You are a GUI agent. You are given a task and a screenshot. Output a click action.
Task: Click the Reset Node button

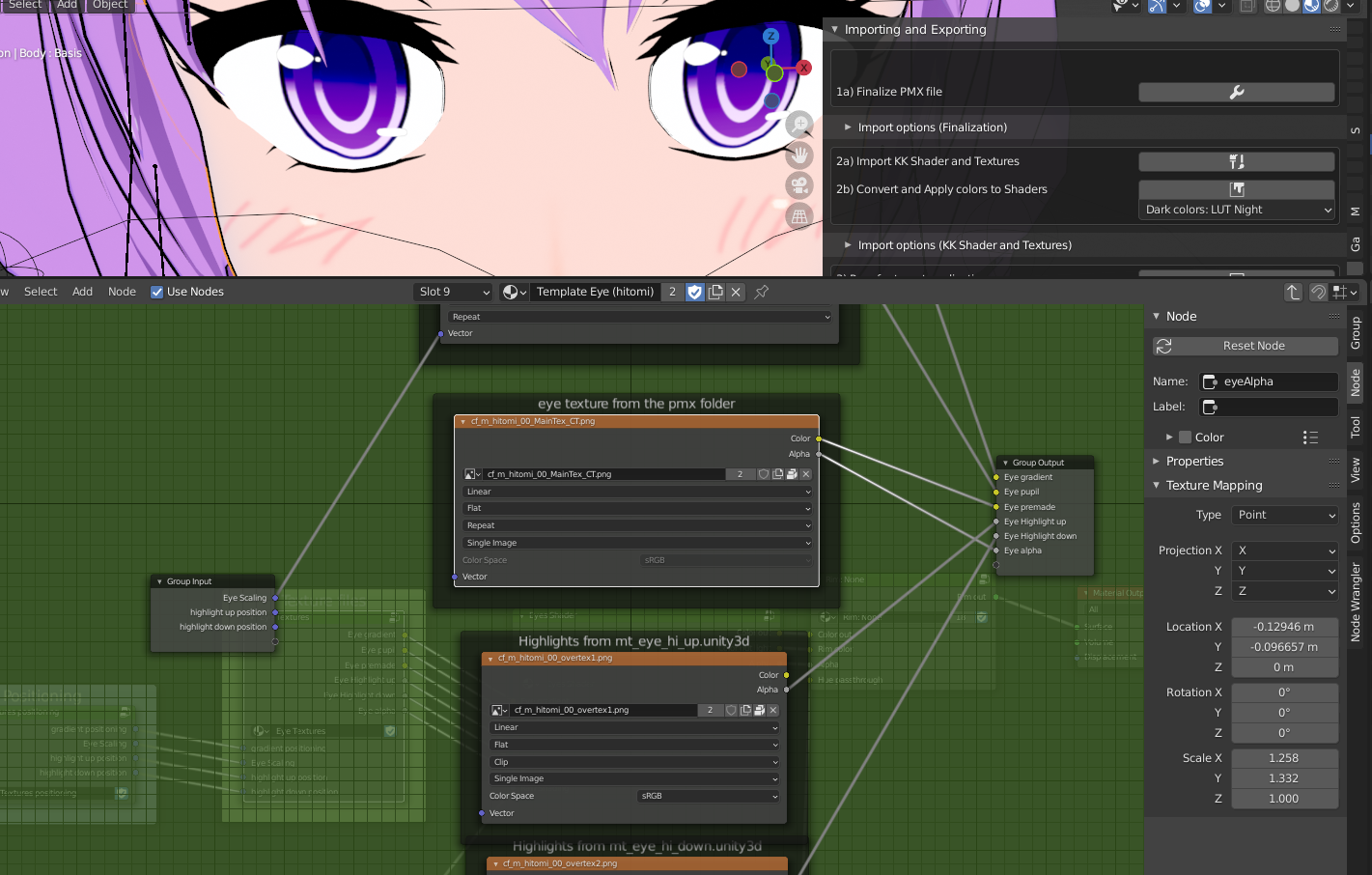1246,346
